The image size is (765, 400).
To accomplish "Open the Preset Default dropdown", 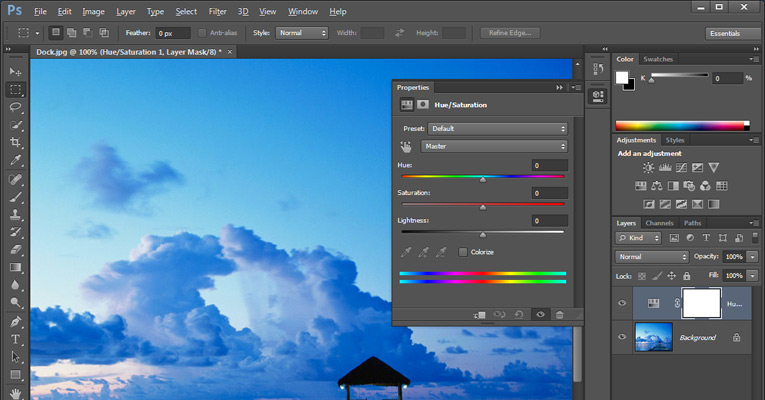I will pos(498,129).
